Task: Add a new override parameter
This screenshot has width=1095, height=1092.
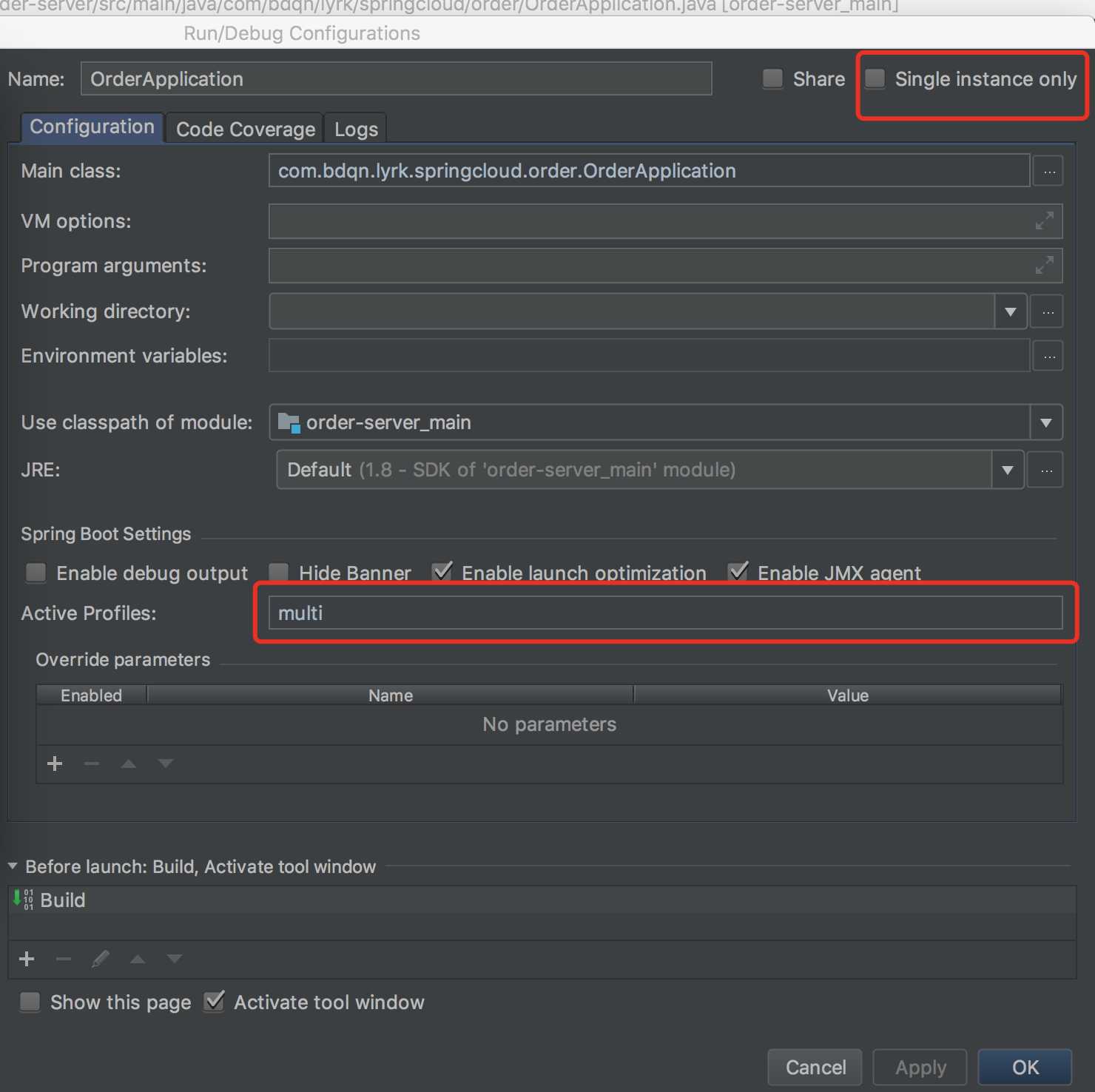Action: [55, 764]
